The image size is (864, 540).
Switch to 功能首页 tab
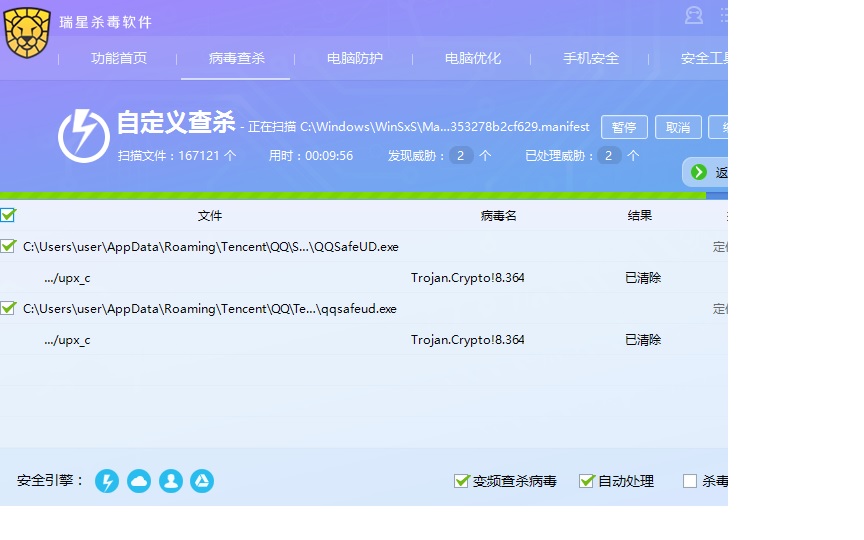tap(119, 58)
